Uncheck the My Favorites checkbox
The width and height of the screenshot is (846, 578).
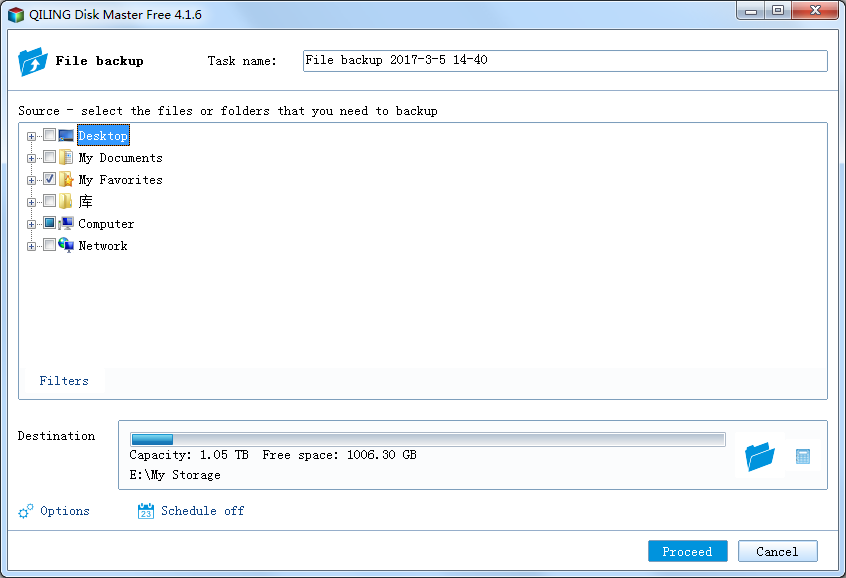coord(49,179)
